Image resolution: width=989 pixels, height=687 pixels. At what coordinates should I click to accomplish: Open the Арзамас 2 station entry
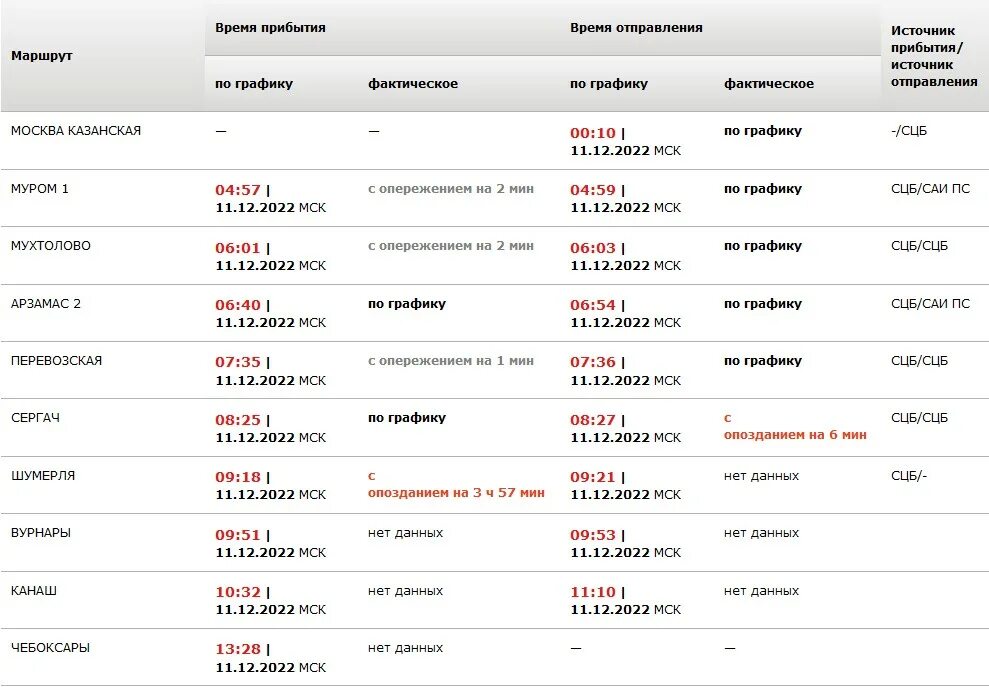(x=46, y=304)
